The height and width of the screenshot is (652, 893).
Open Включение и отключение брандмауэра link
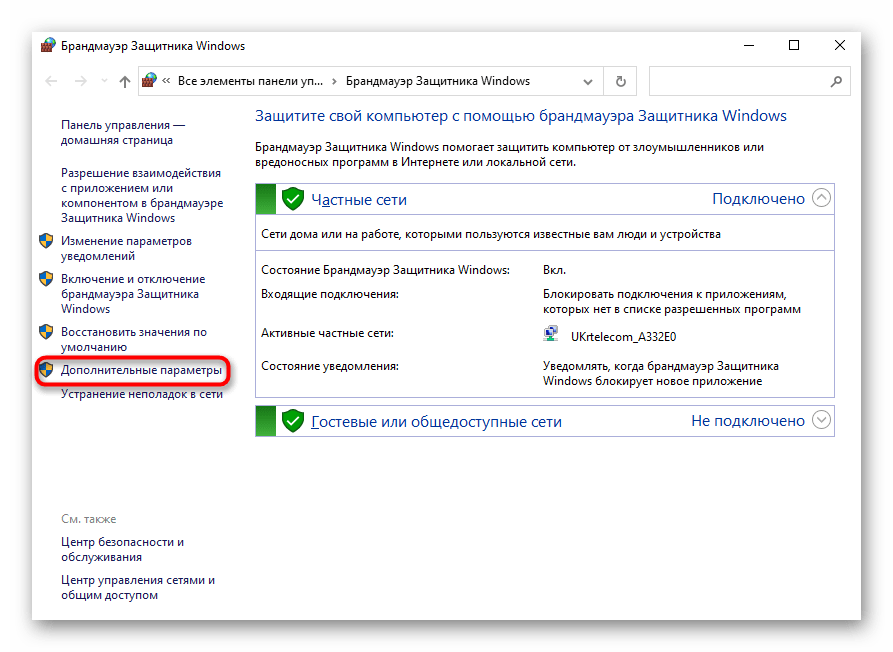coord(132,294)
